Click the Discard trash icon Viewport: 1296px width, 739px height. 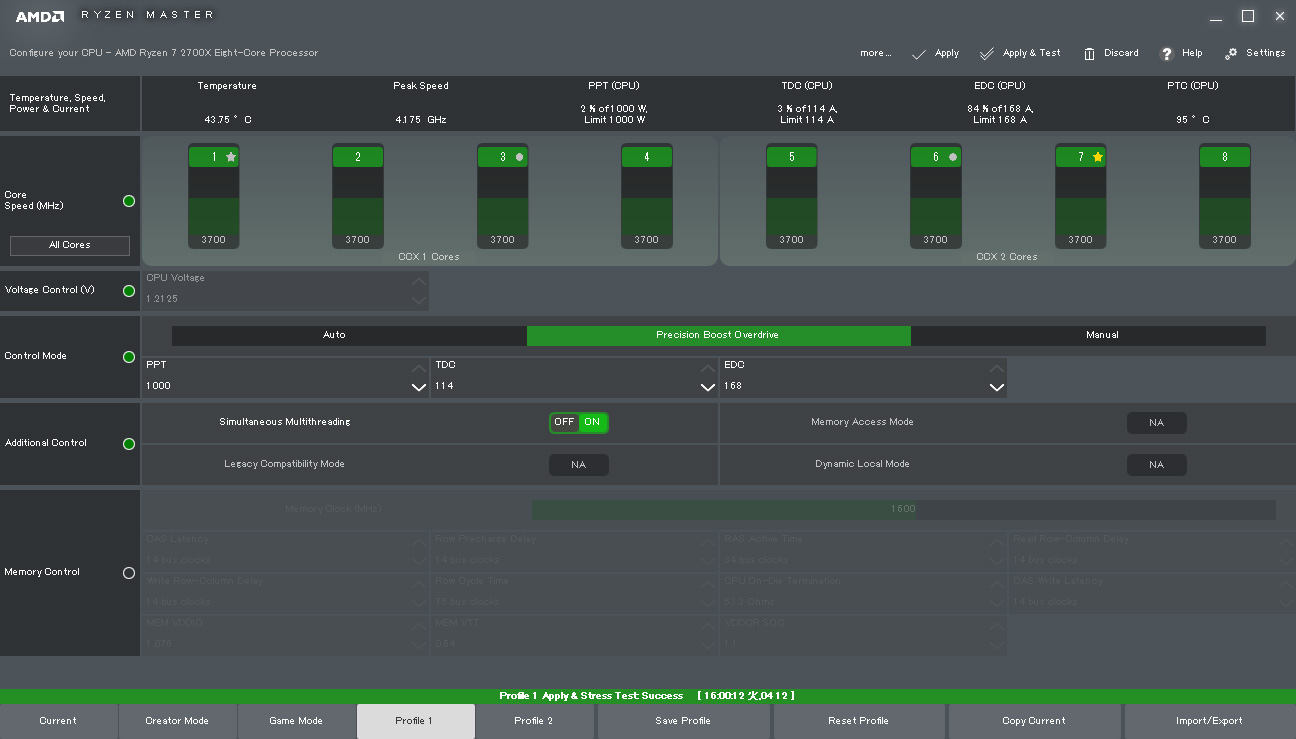[x=1089, y=54]
